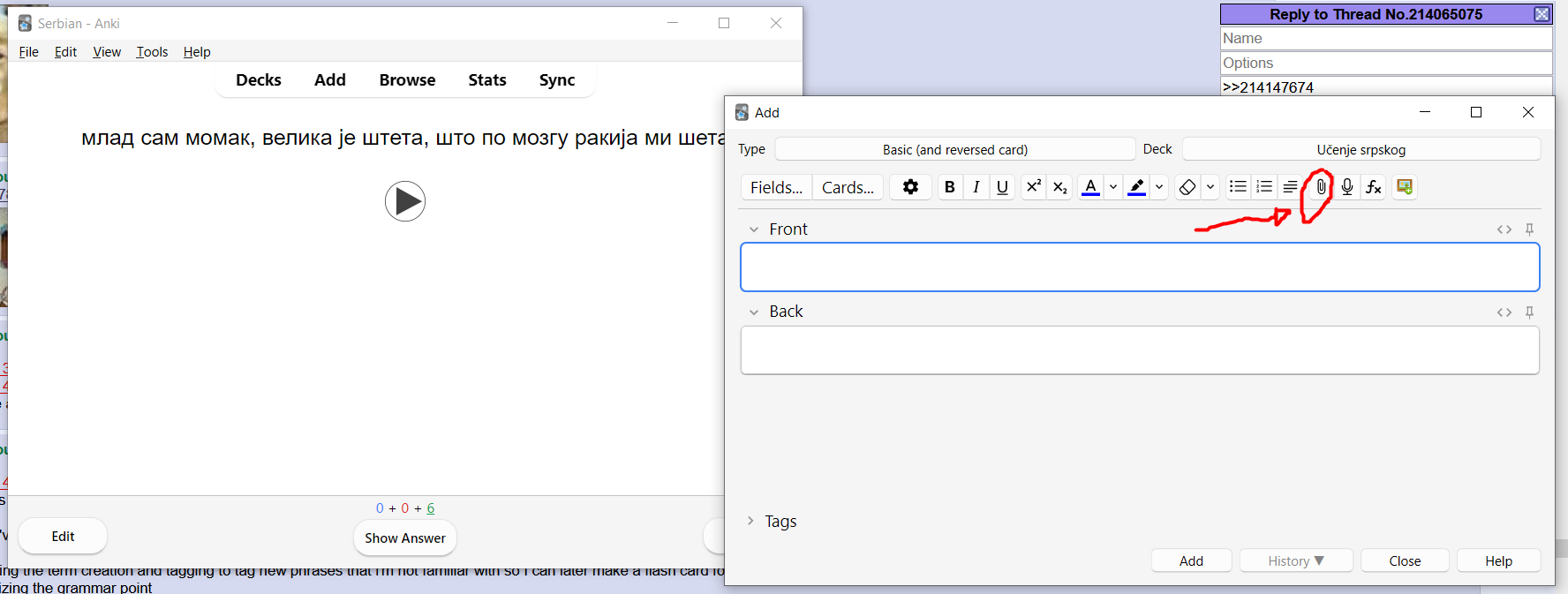Open the equations fx icon menu
The image size is (1568, 594).
[1374, 187]
